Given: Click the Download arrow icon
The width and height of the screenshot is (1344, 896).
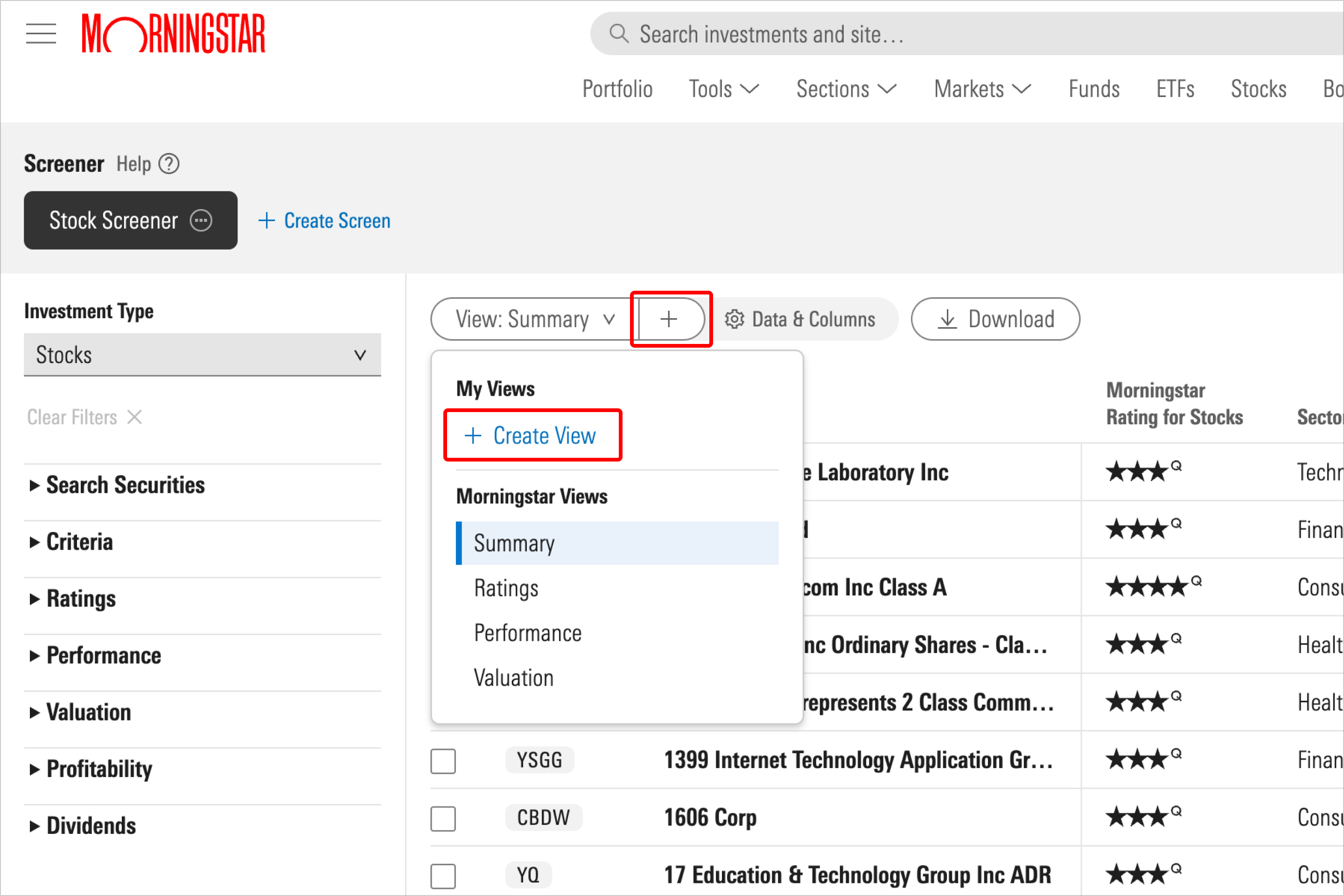Looking at the screenshot, I should (x=947, y=319).
